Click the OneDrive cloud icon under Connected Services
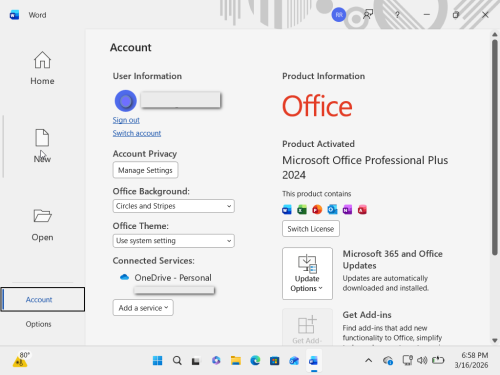500x375 pixels. (124, 277)
